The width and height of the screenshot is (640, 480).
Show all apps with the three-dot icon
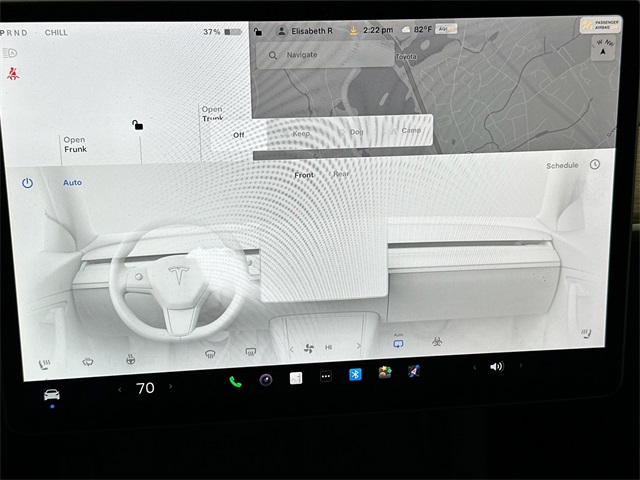(326, 376)
